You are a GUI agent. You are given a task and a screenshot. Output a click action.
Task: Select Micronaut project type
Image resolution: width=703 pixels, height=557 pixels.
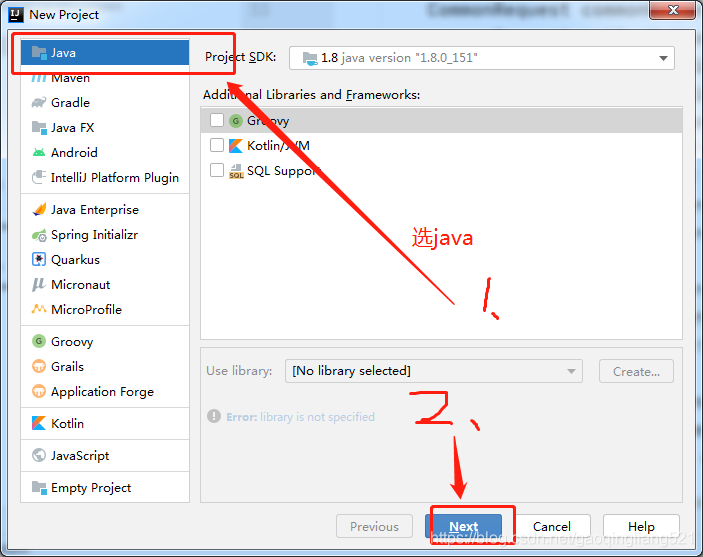[x=105, y=285]
